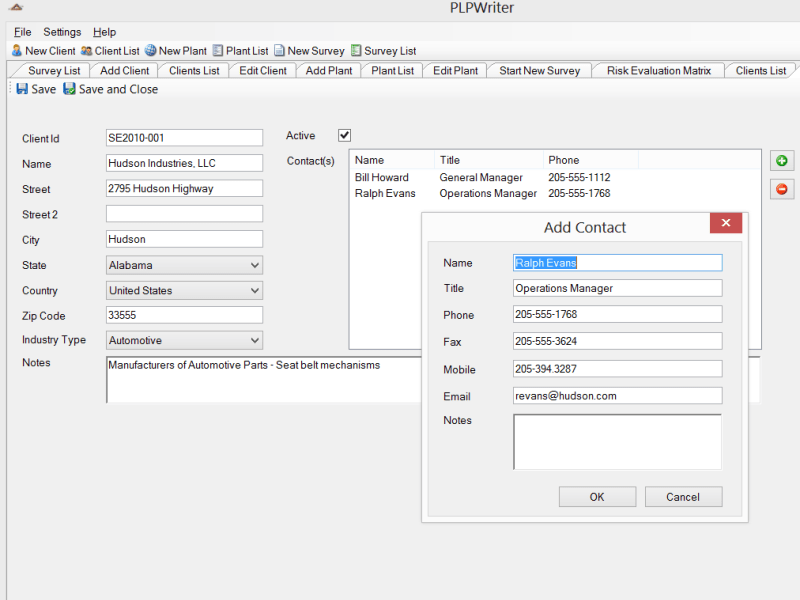Screen dimensions: 800x600
Task: Click Cancel in Add Contact dialog
Action: coord(683,497)
